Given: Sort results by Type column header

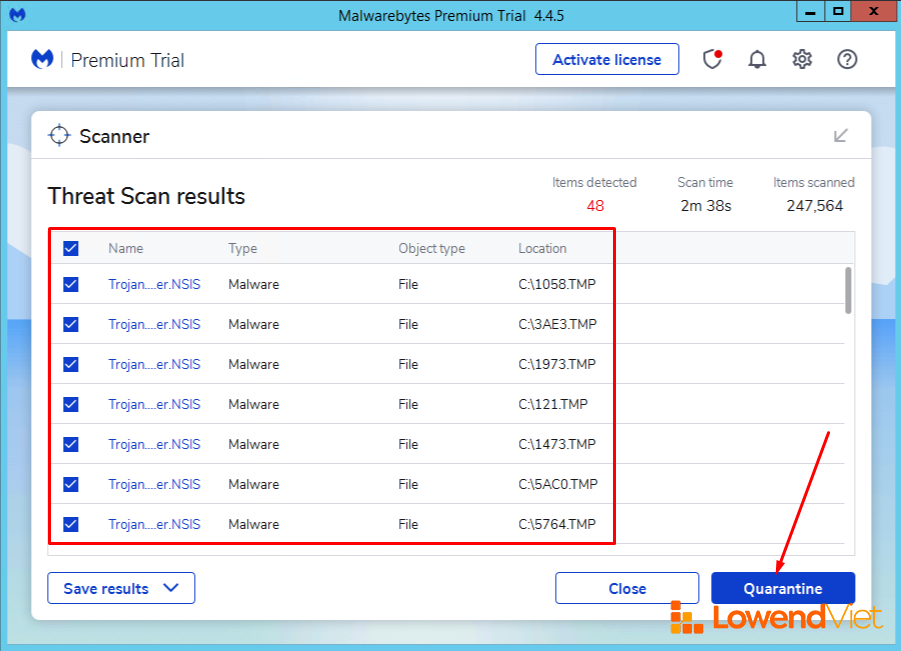Looking at the screenshot, I should click(242, 249).
